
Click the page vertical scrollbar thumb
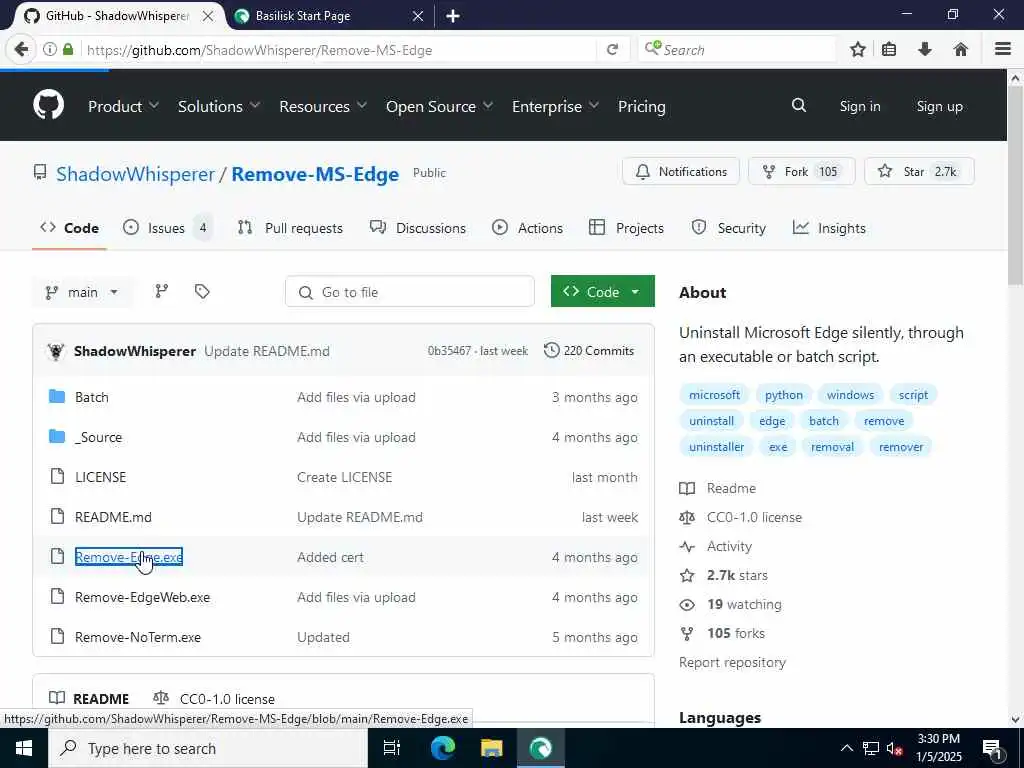1015,186
